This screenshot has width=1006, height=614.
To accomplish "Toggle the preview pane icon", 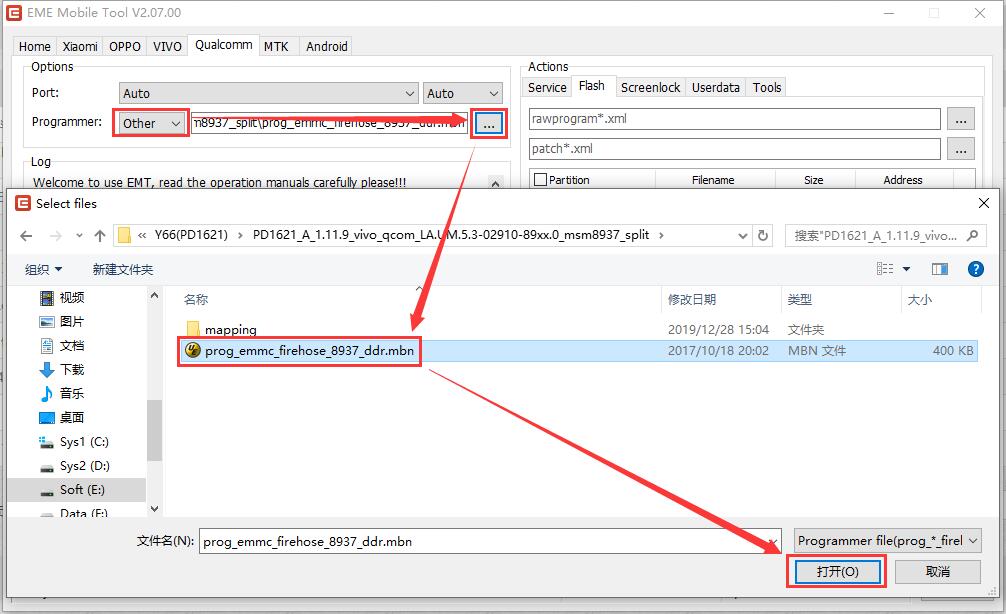I will [940, 269].
